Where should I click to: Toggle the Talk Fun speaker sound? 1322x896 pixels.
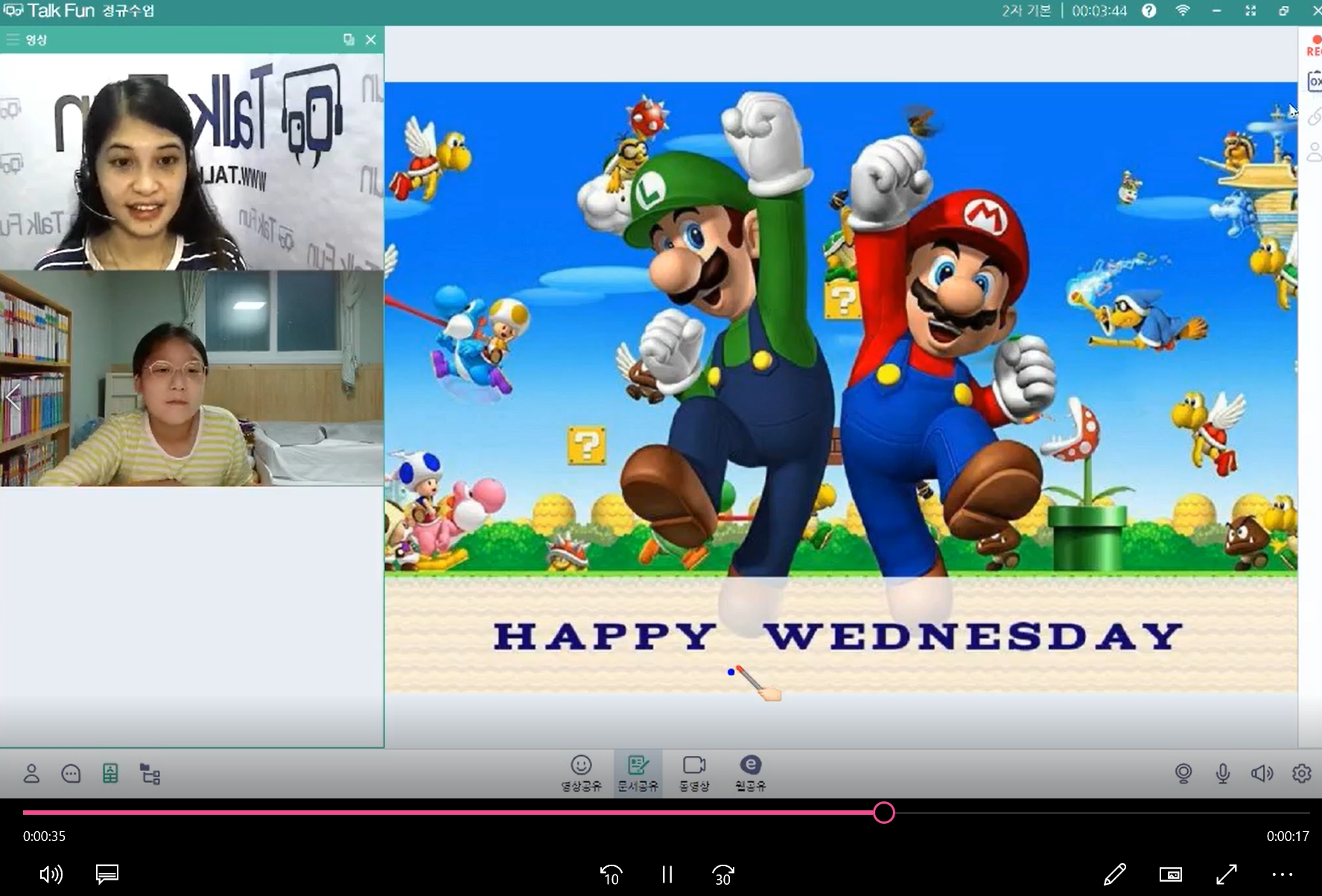point(1262,773)
